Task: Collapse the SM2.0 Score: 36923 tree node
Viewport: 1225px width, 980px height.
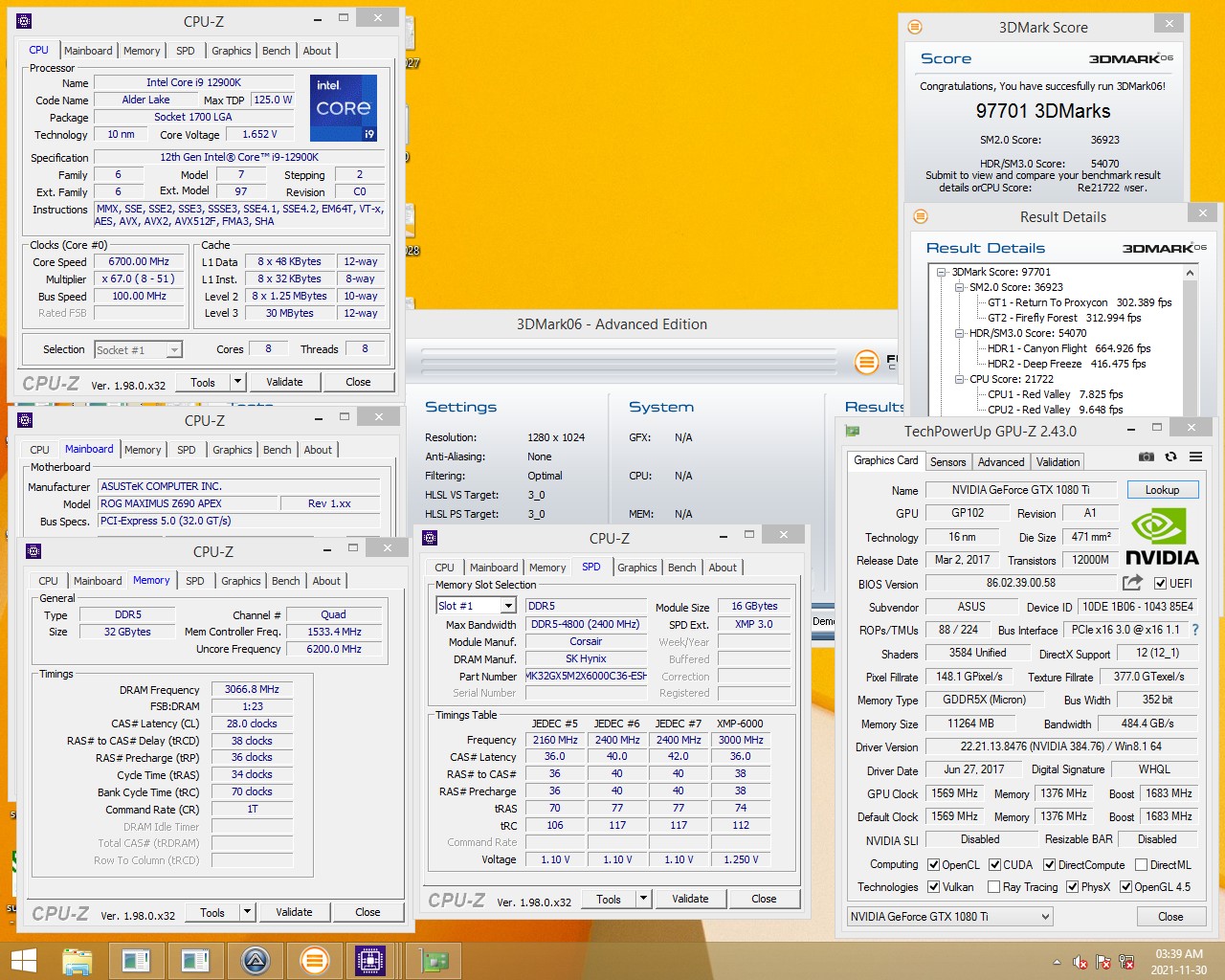Action: (x=960, y=287)
